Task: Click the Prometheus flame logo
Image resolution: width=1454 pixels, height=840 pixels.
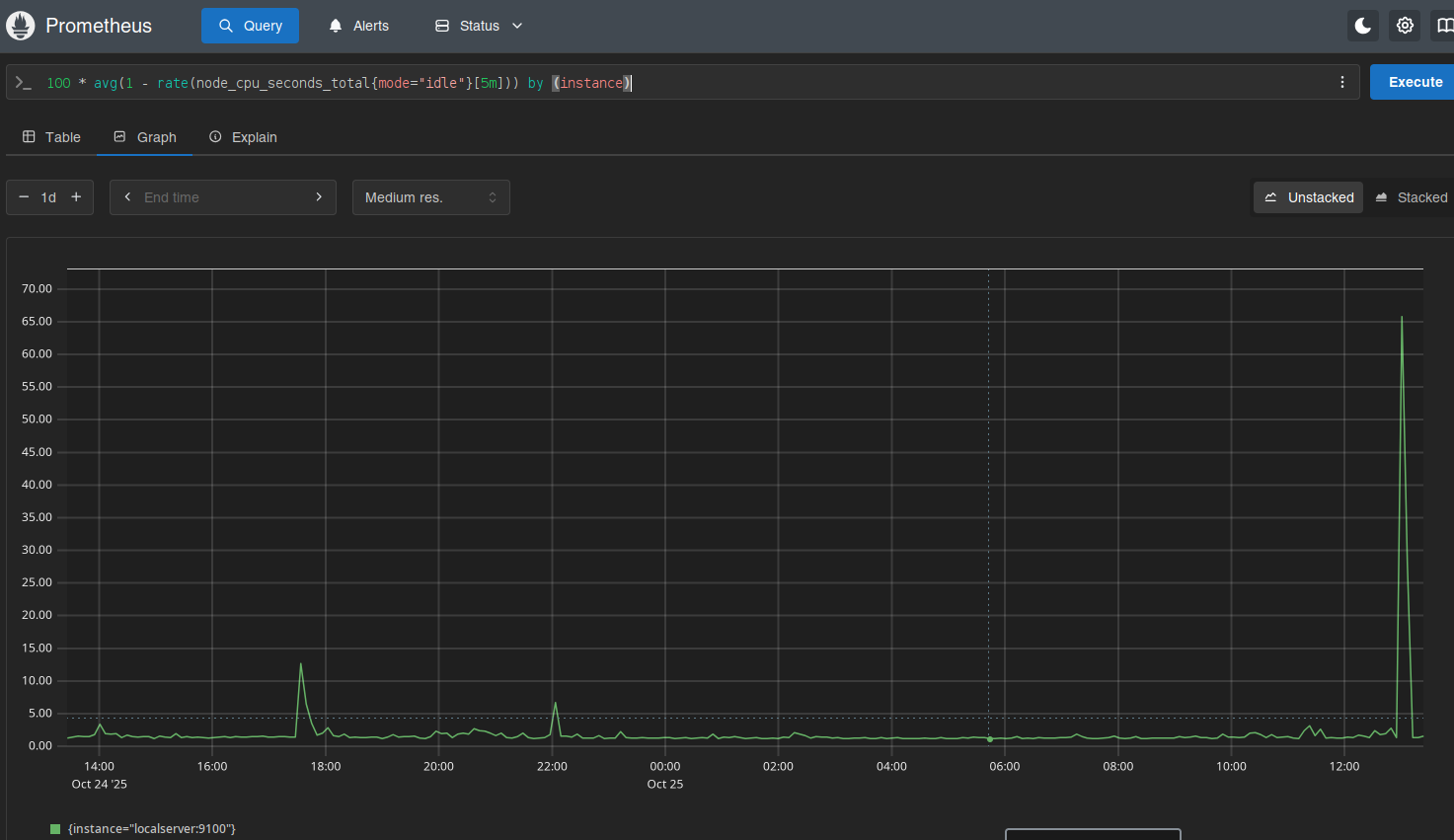Action: (x=21, y=26)
